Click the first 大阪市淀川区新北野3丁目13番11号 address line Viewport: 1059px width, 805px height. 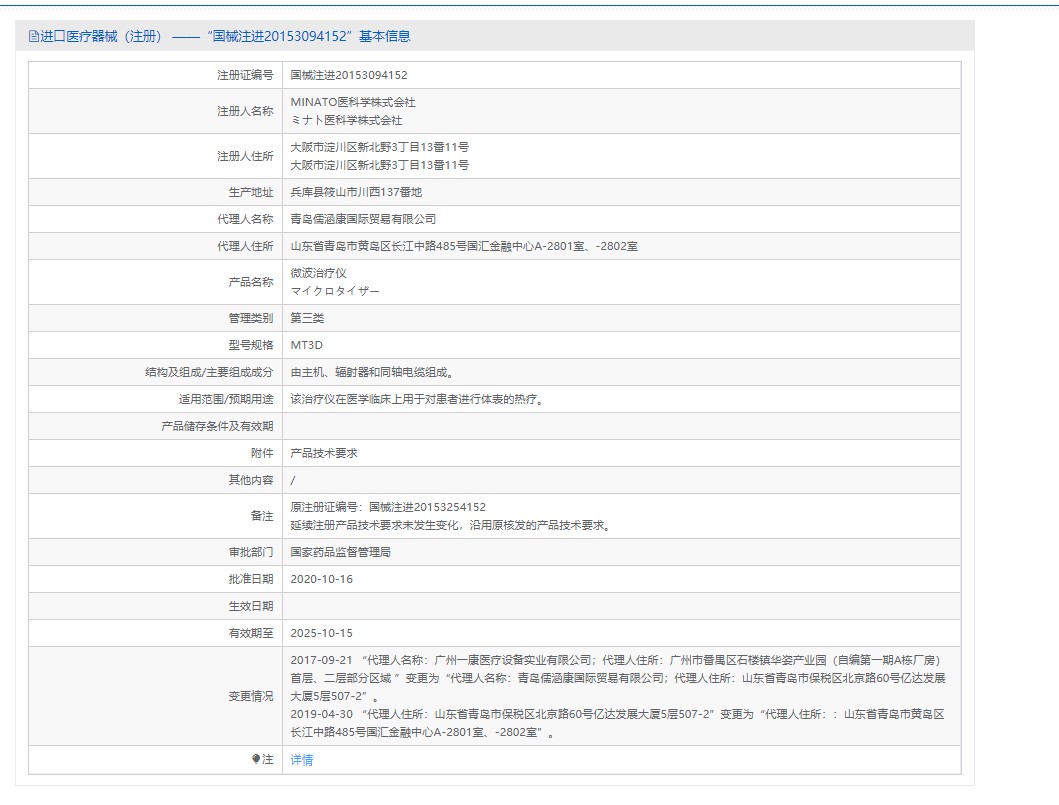(380, 147)
